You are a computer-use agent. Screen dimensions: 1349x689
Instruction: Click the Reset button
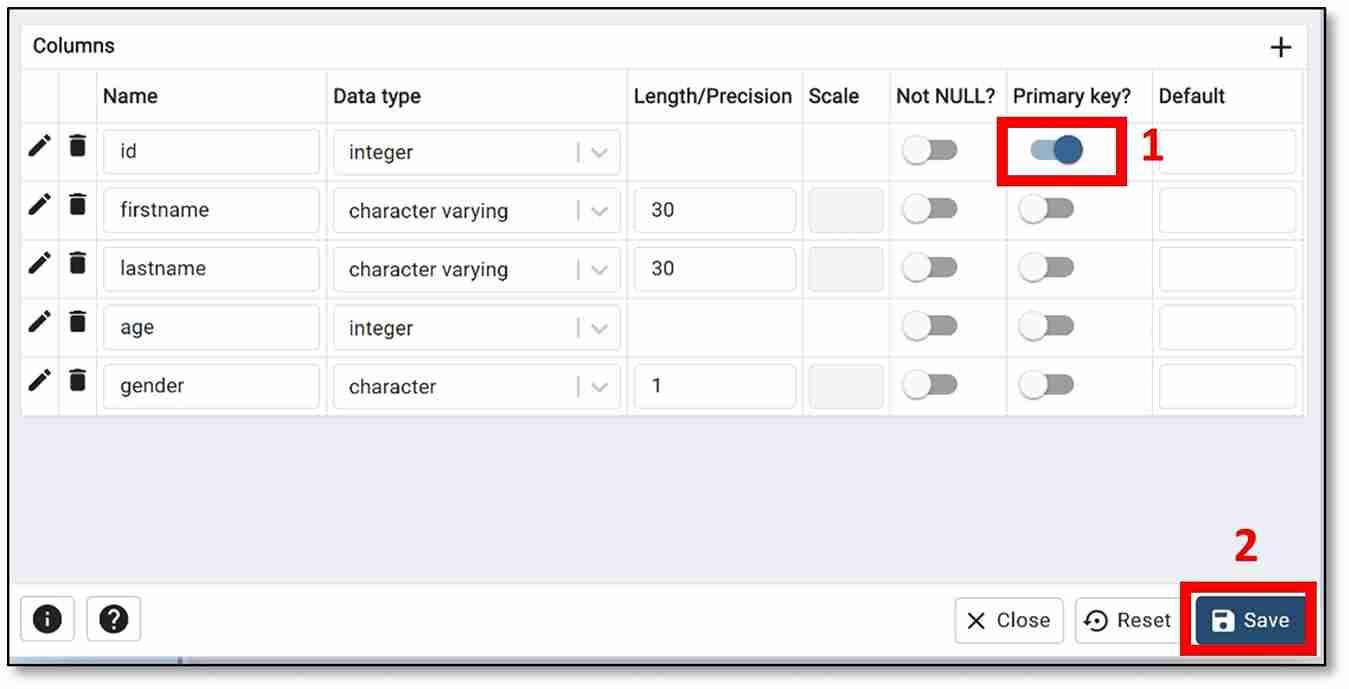[x=1129, y=621]
